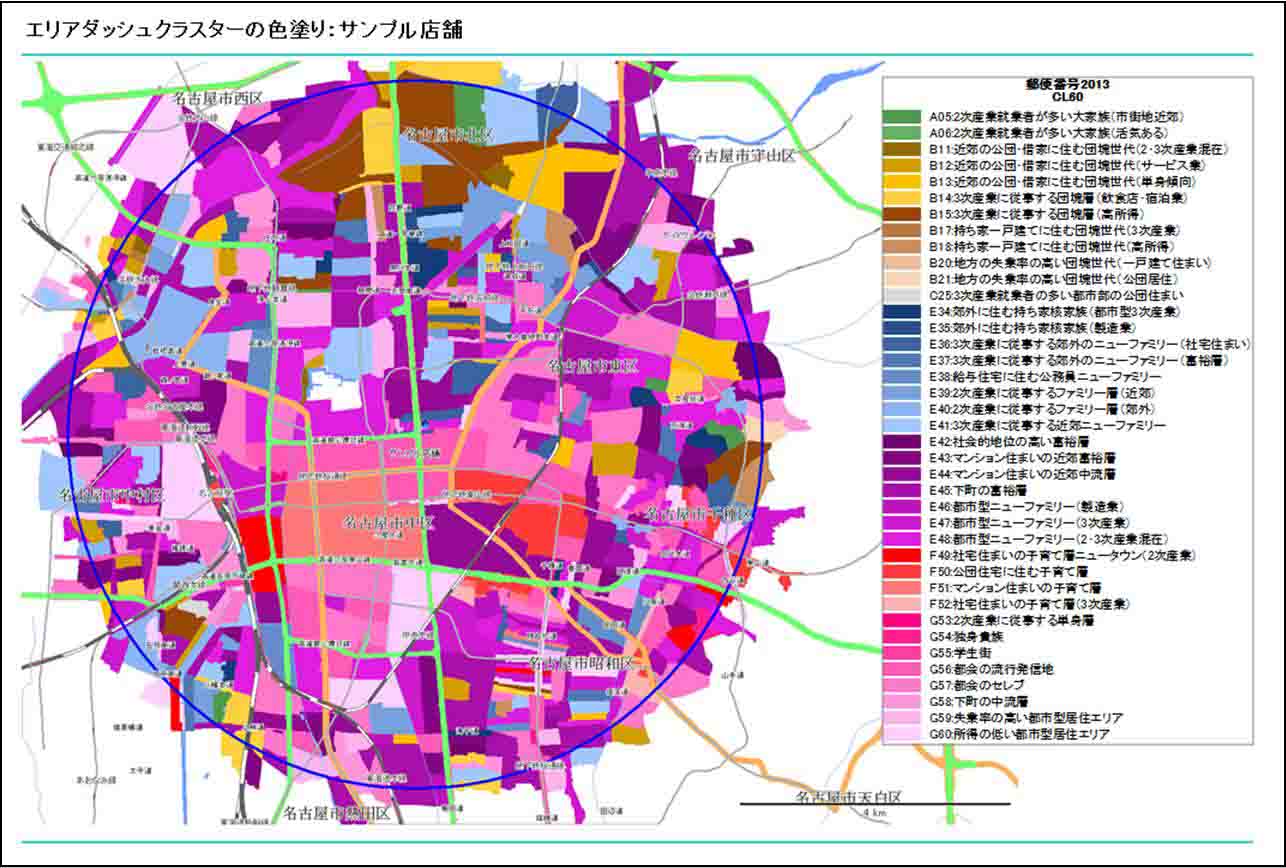The width and height of the screenshot is (1286, 868).
Task: Click the E34 navy blue legend swatch
Action: [901, 311]
